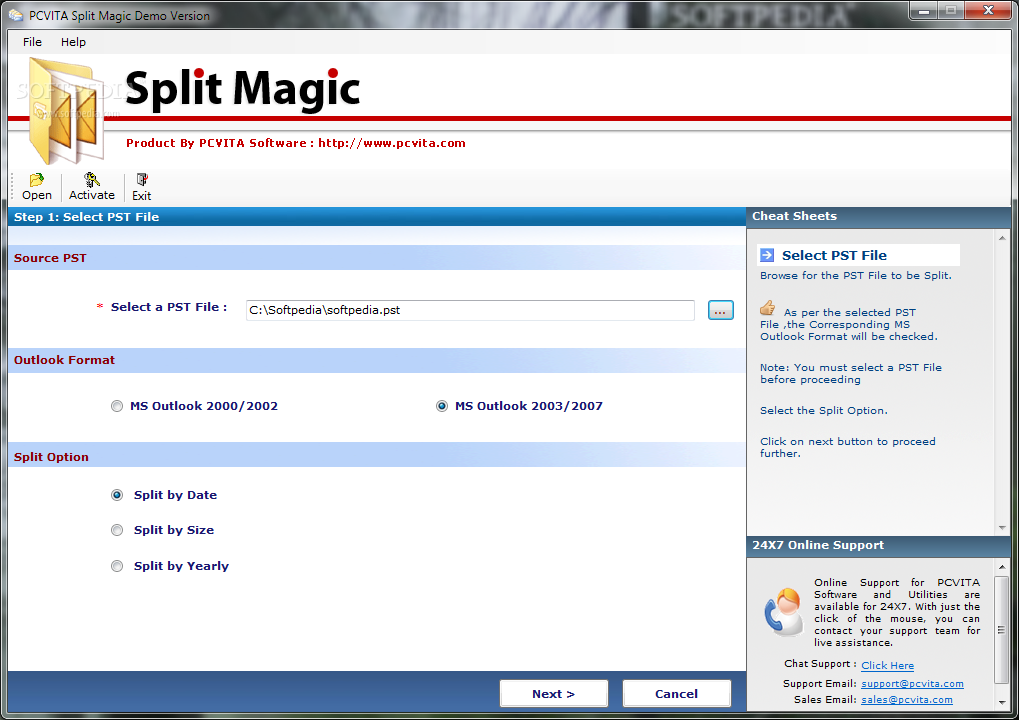This screenshot has height=720, width=1019.
Task: Click the application icon in the title bar
Action: pyautogui.click(x=16, y=15)
